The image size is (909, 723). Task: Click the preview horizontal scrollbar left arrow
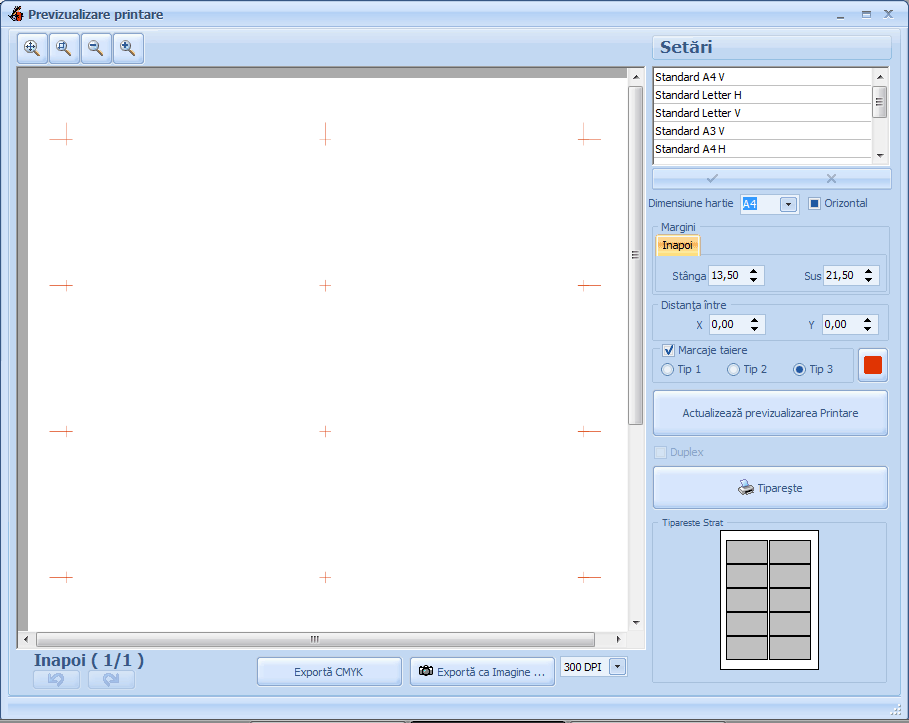(x=26, y=640)
